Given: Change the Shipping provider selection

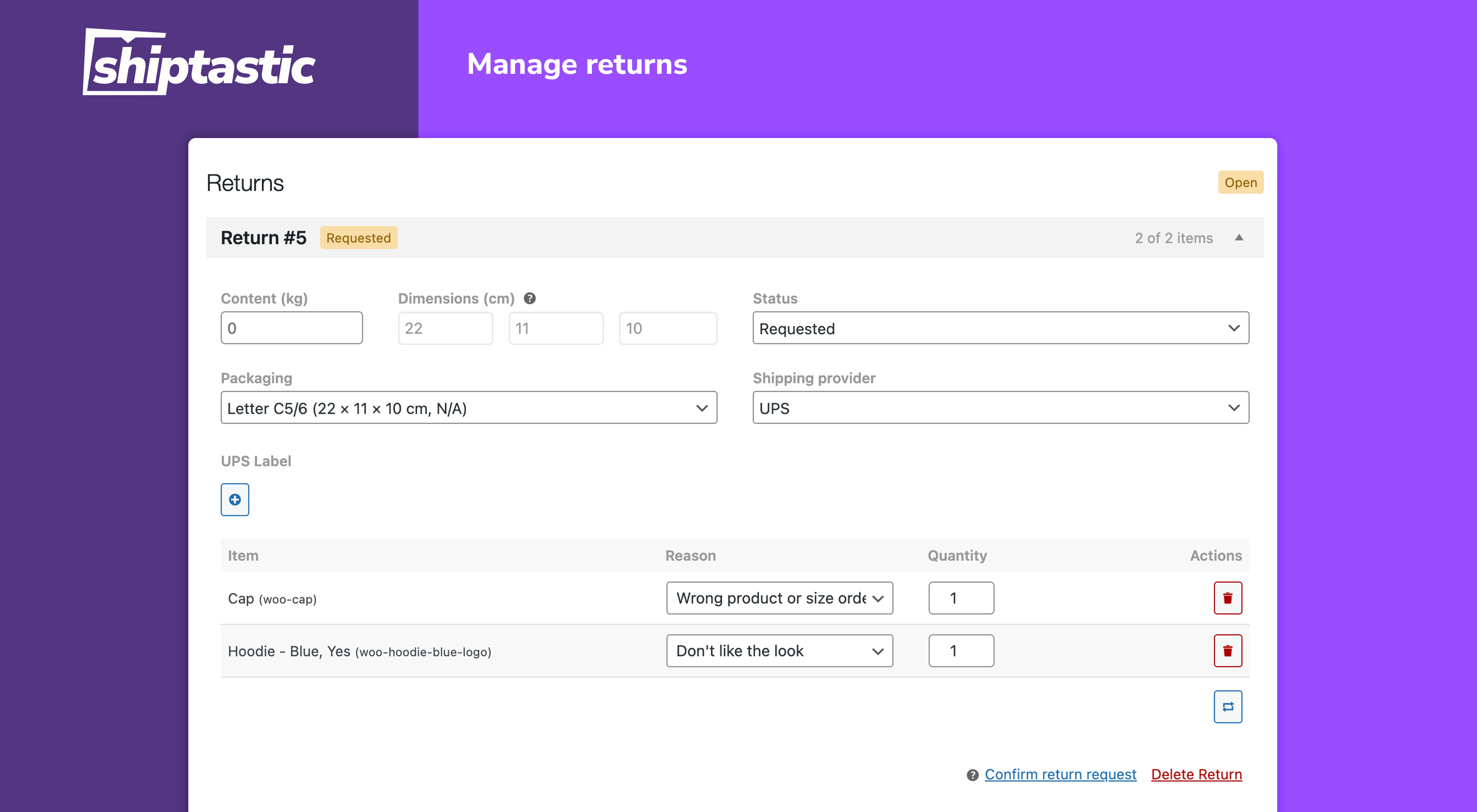Looking at the screenshot, I should coord(1001,407).
